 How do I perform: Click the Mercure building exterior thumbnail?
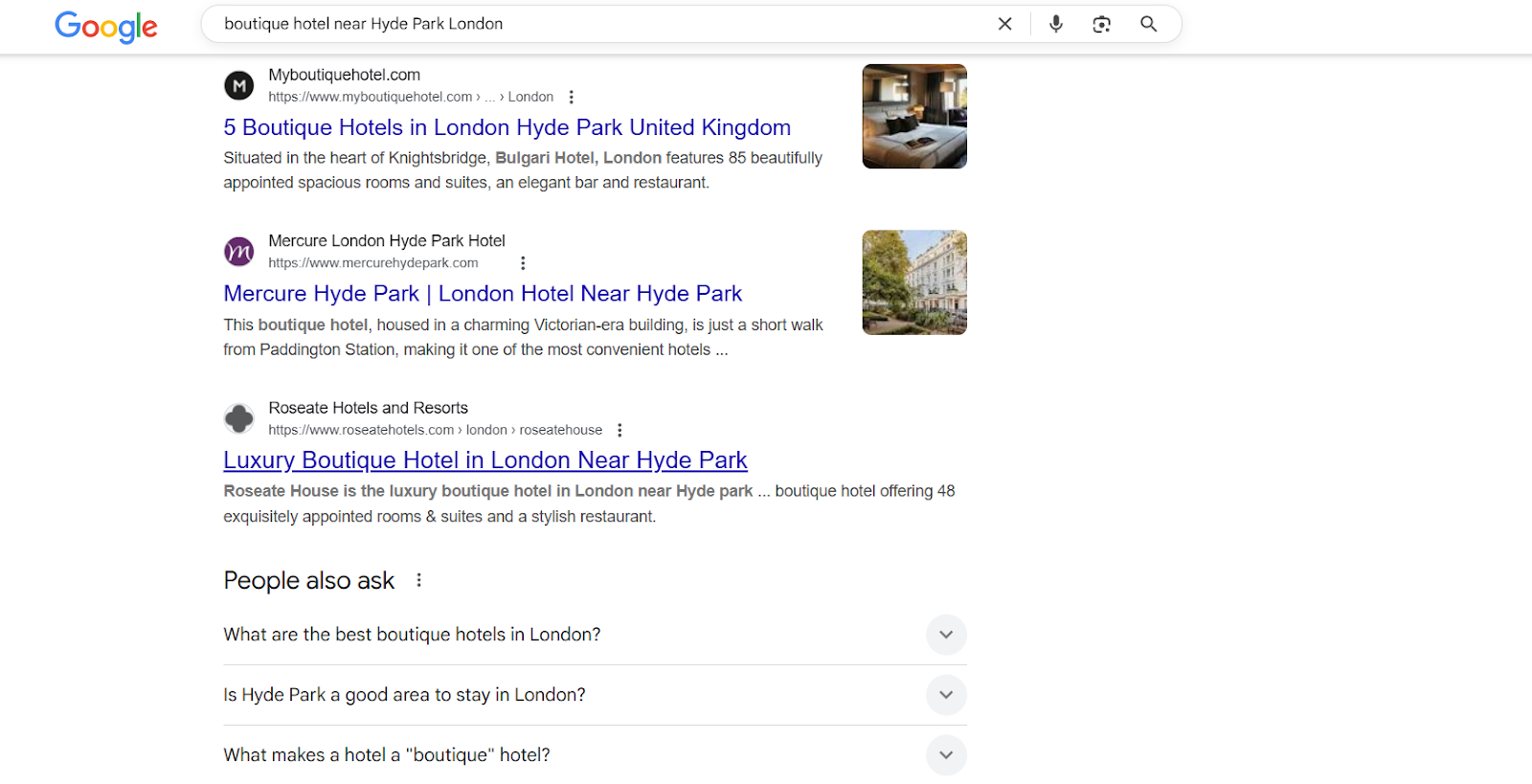point(913,282)
